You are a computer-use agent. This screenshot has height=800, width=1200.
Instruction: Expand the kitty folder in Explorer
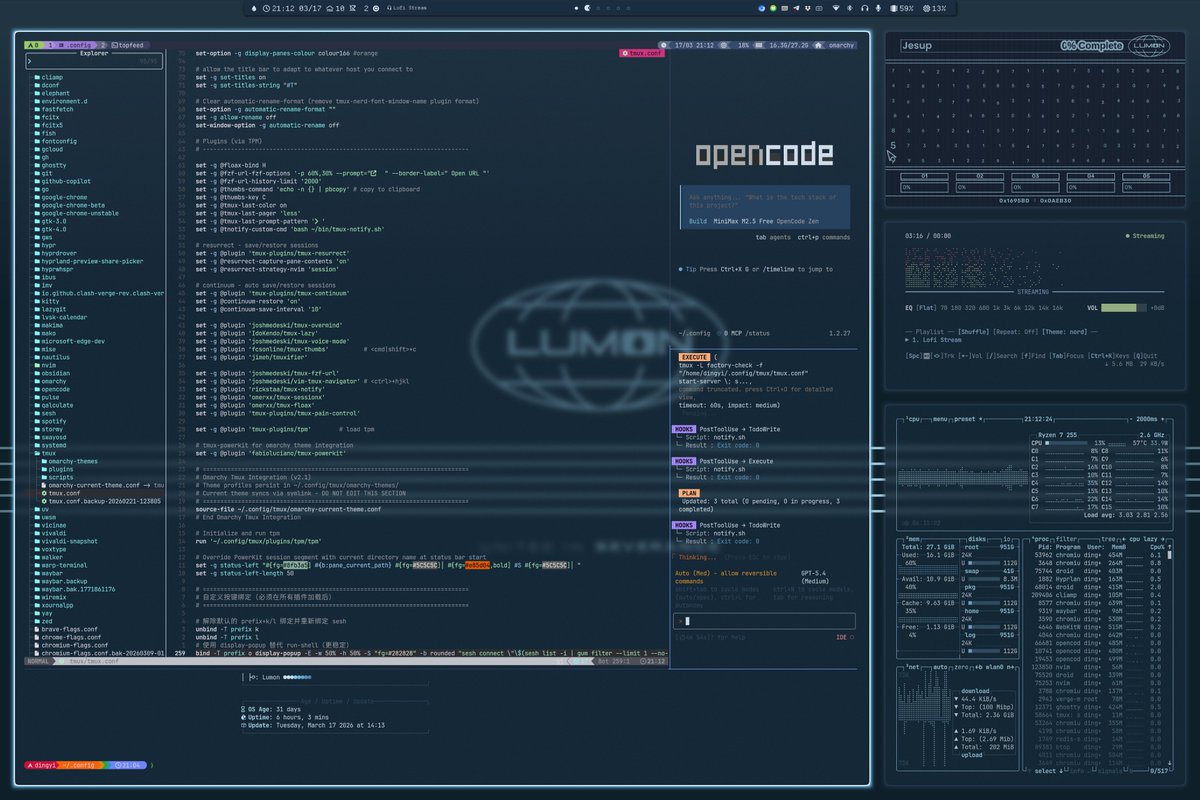point(46,301)
